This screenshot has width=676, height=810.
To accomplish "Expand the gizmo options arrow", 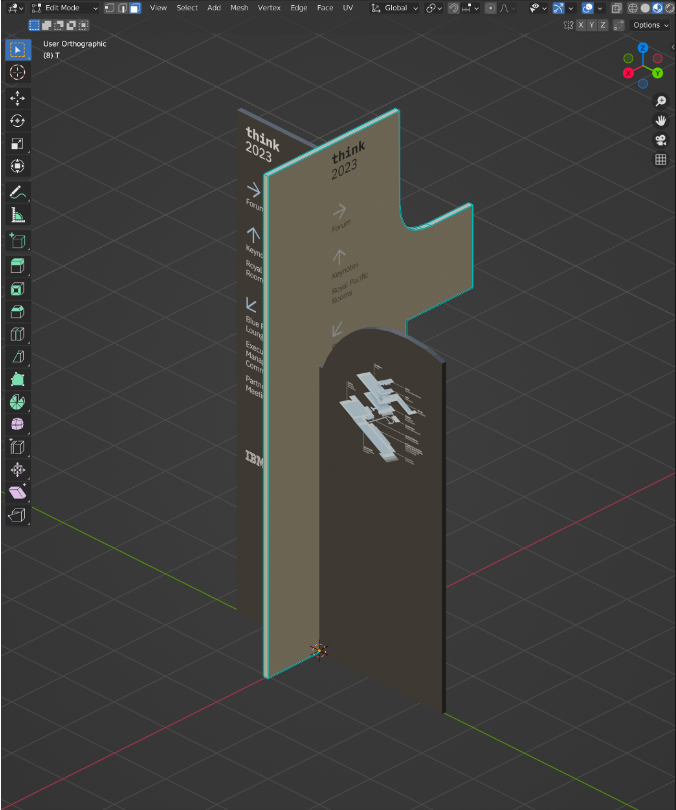I will click(571, 8).
